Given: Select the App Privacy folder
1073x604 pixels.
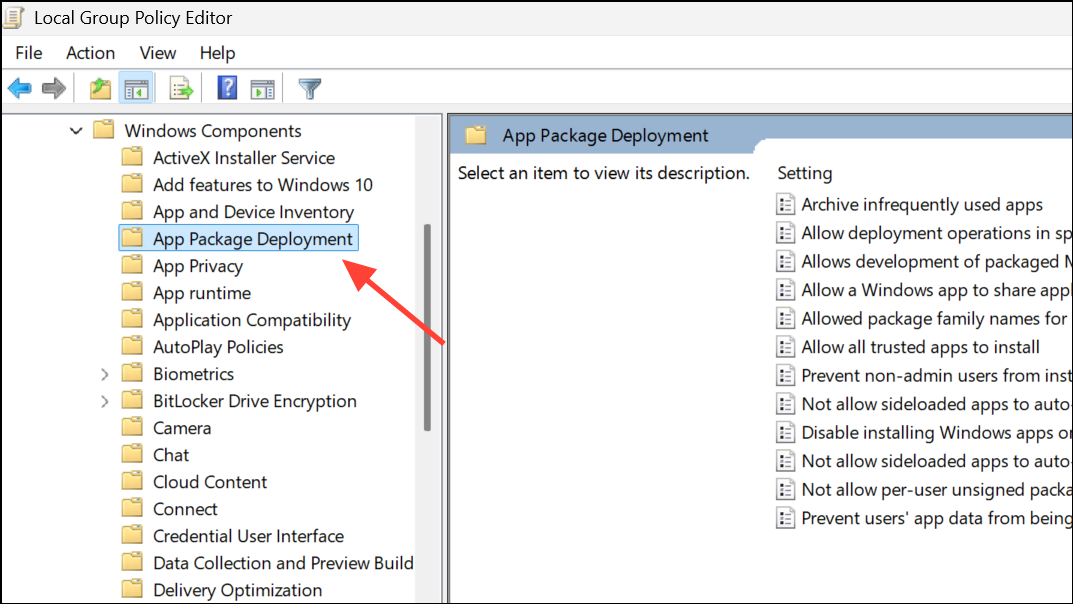Looking at the screenshot, I should point(198,266).
